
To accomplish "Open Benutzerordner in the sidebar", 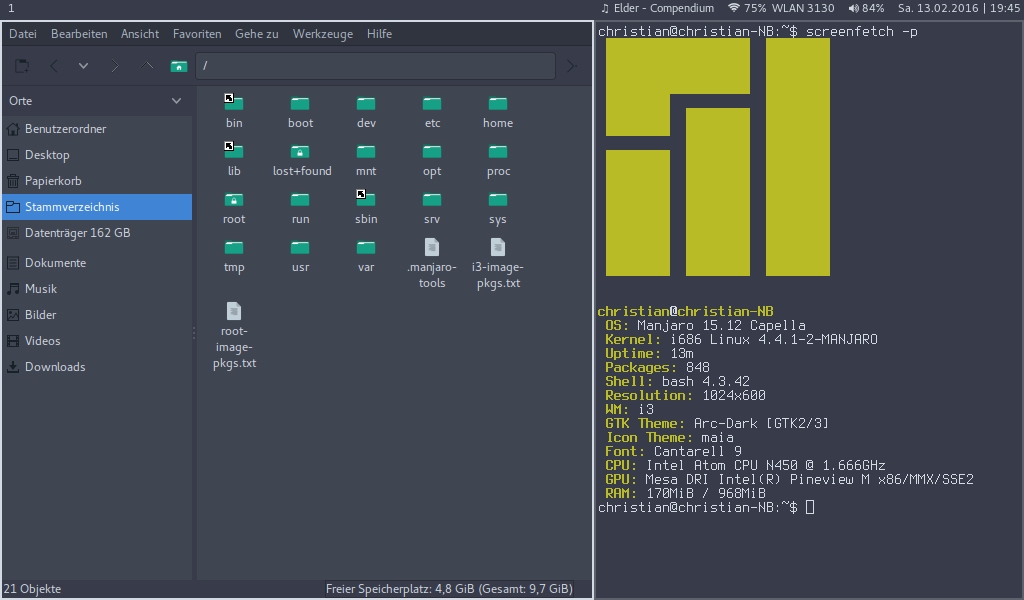I will [x=97, y=129].
